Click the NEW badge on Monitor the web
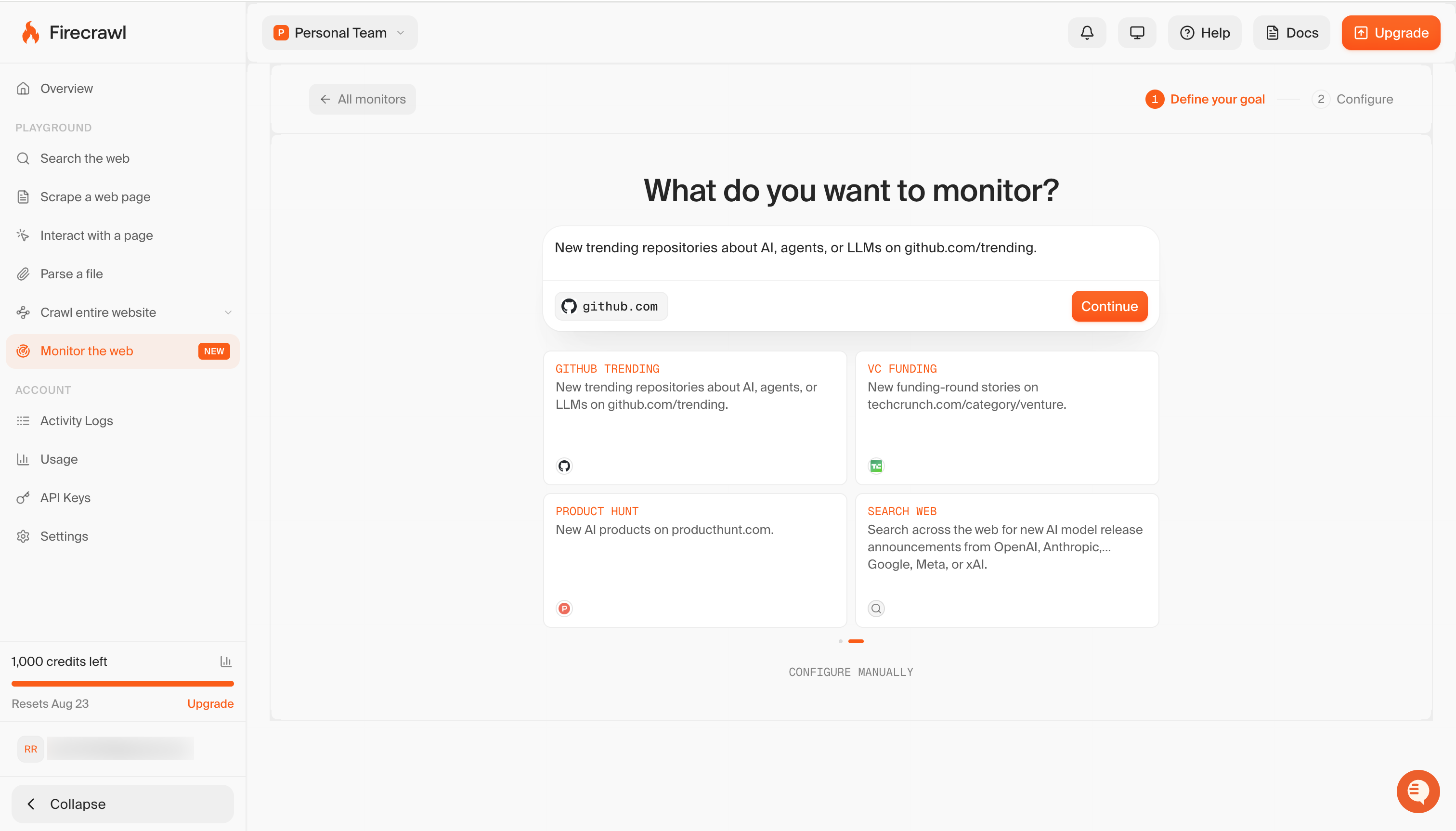1456x831 pixels. click(214, 351)
